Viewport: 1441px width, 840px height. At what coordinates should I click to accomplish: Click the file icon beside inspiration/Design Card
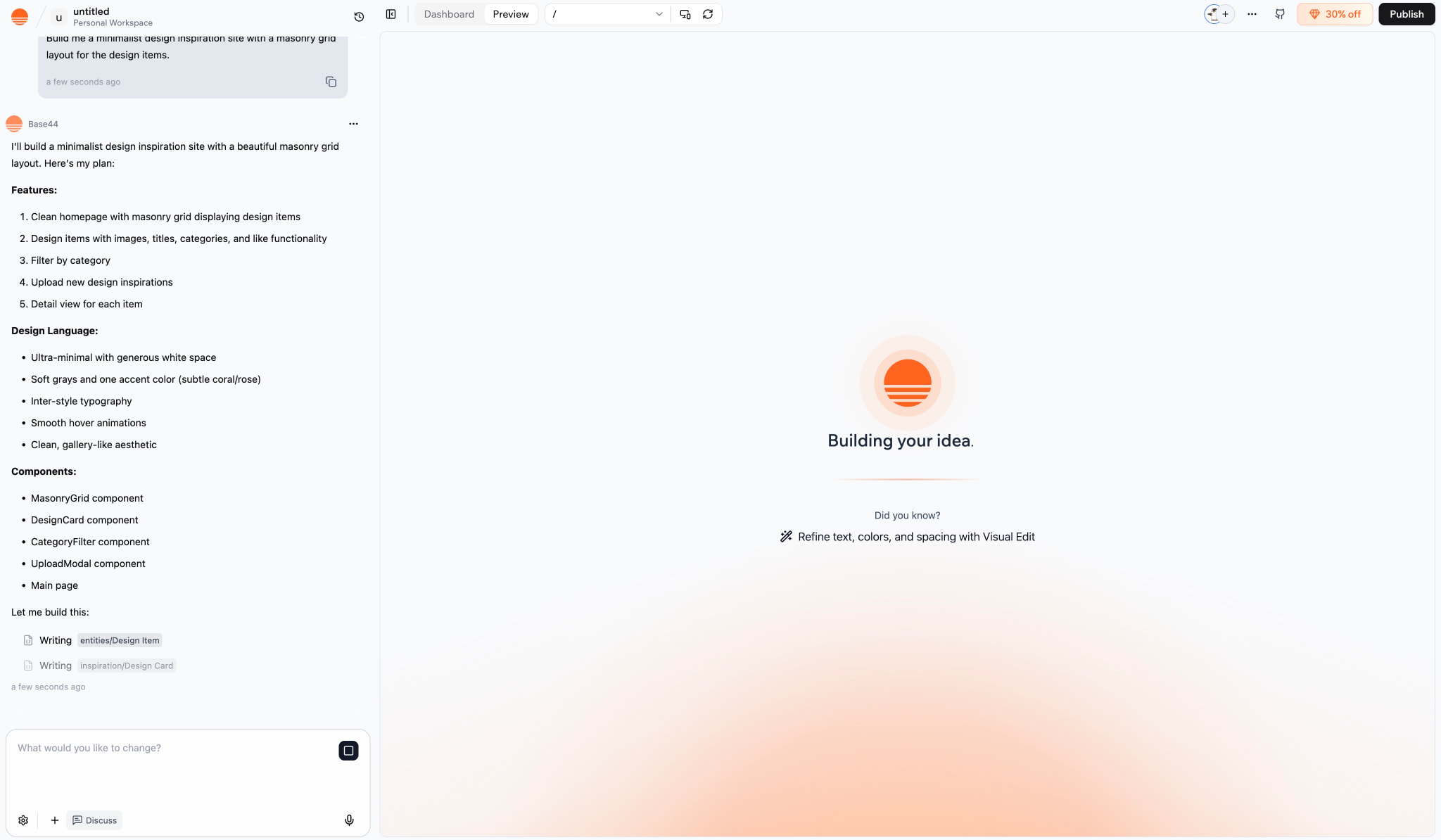(28, 666)
